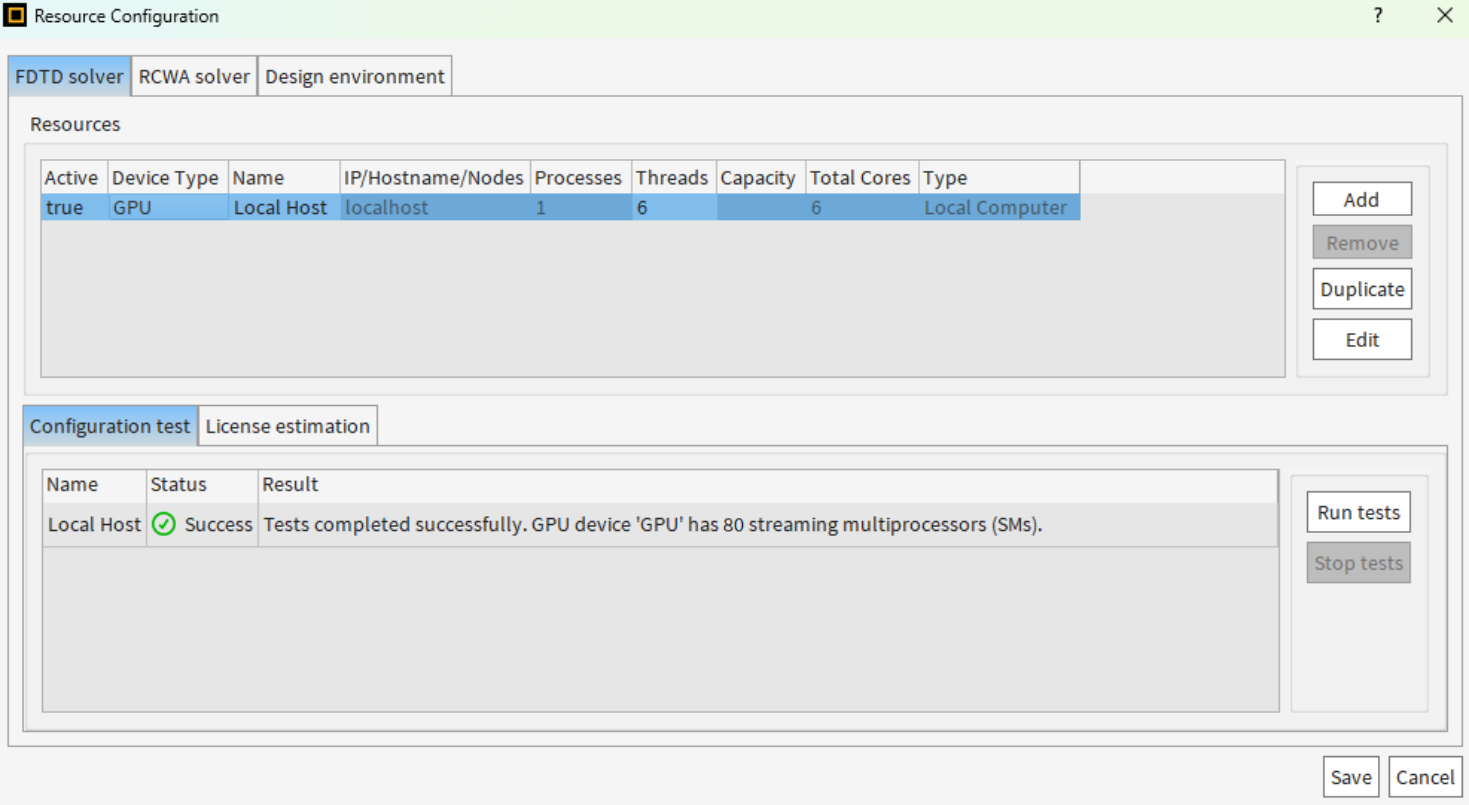Switch to the RCWA solver tab
The image size is (1469, 805).
click(x=193, y=75)
